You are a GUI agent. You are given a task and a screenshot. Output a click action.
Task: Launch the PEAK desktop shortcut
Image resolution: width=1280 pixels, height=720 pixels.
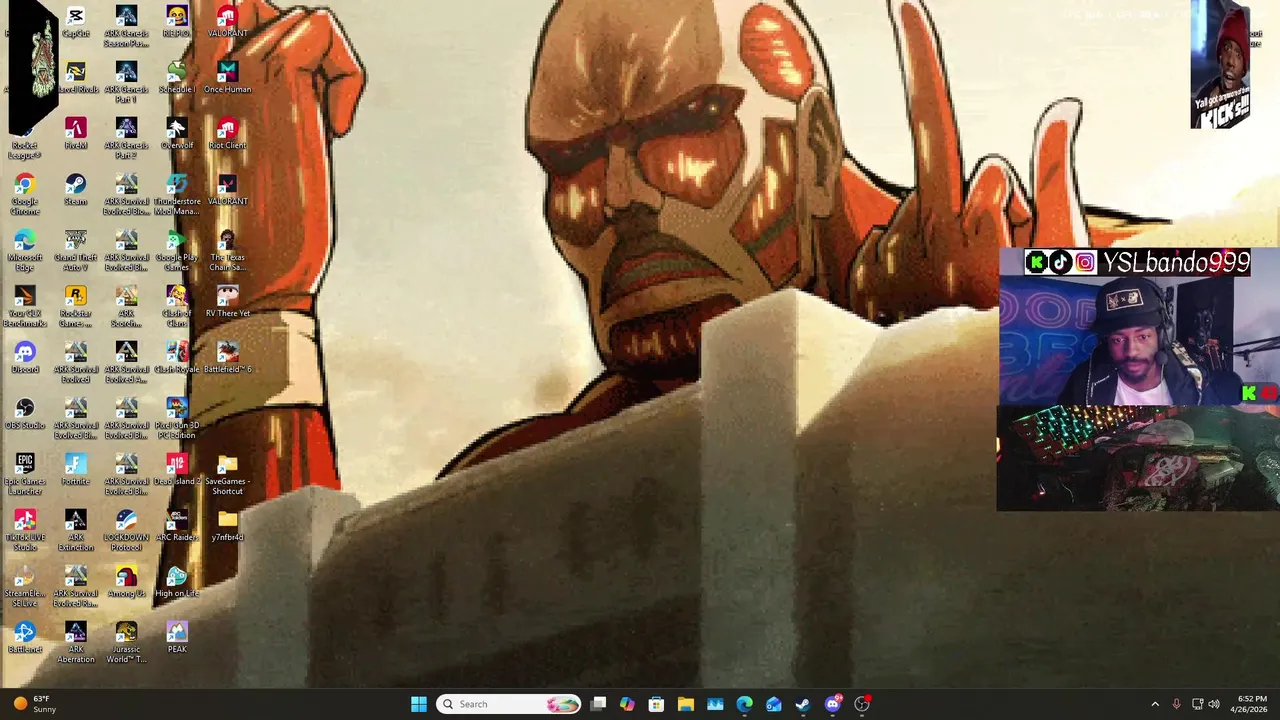click(x=177, y=638)
